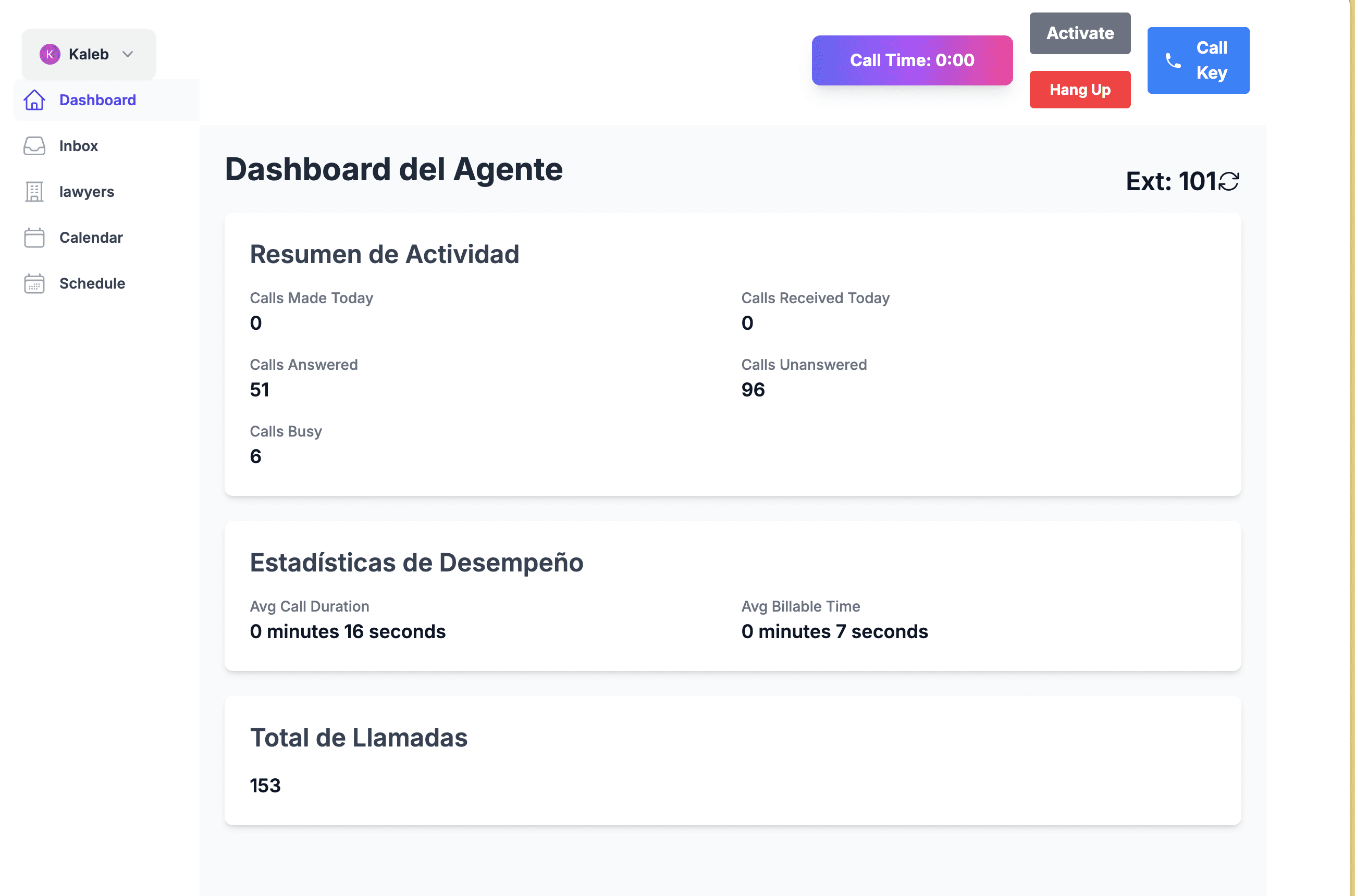The image size is (1355, 896).
Task: Click Kaleb's avatar circle with initial K
Action: click(51, 54)
